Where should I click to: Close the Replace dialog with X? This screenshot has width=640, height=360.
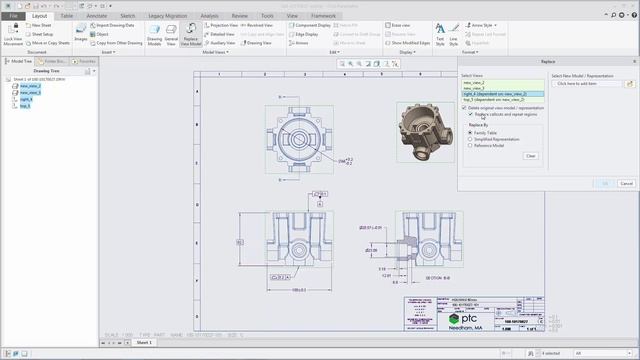[x=634, y=62]
